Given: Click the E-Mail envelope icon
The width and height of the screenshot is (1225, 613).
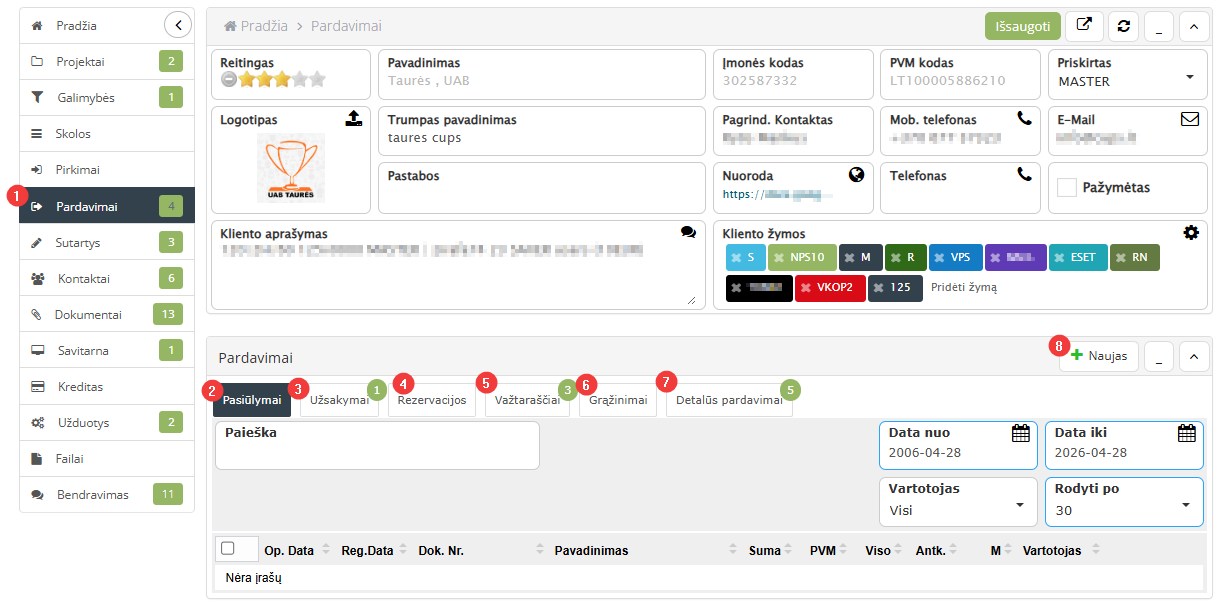Looking at the screenshot, I should click(1190, 119).
